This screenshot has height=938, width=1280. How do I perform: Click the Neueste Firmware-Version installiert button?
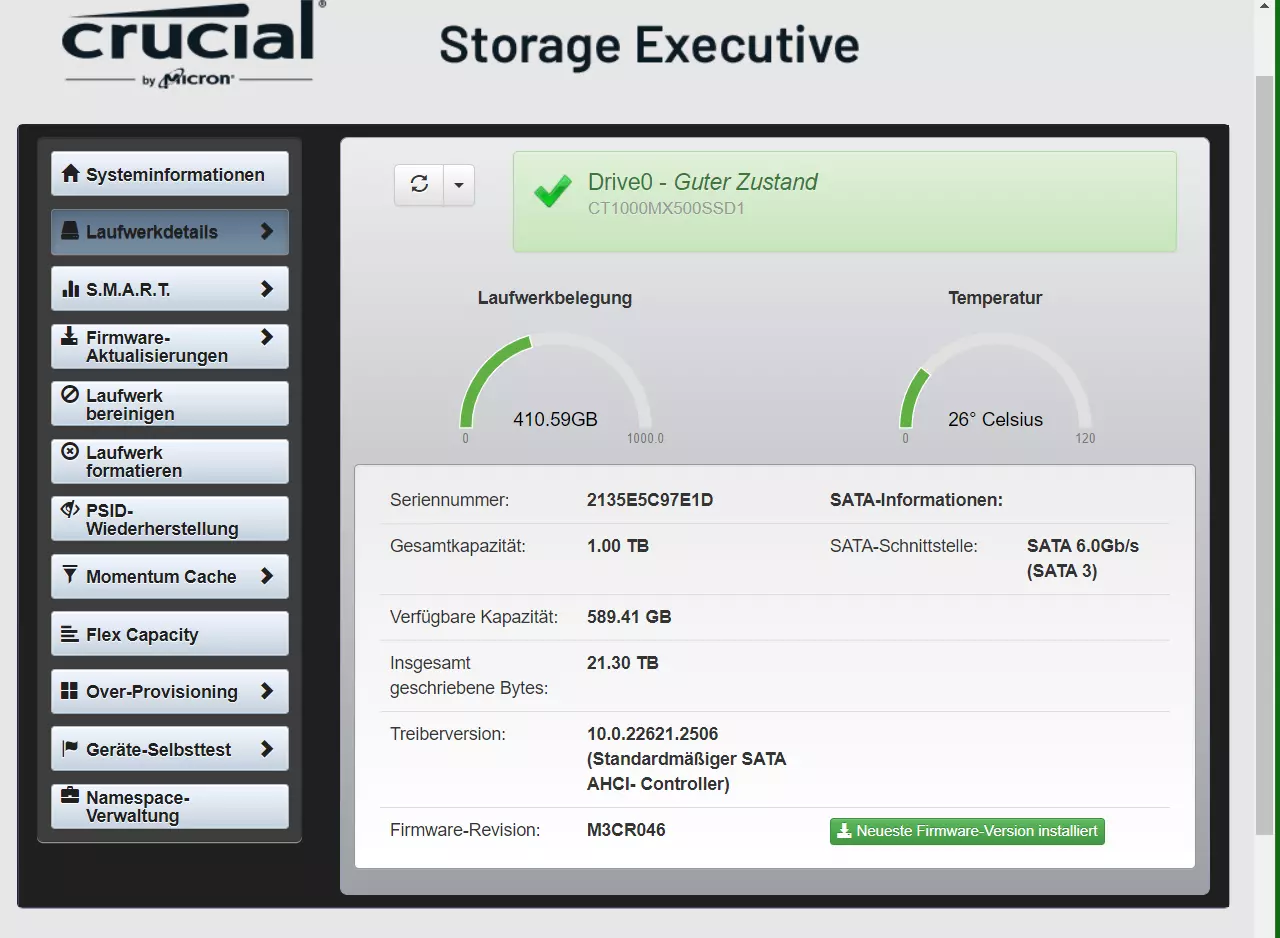pos(967,831)
